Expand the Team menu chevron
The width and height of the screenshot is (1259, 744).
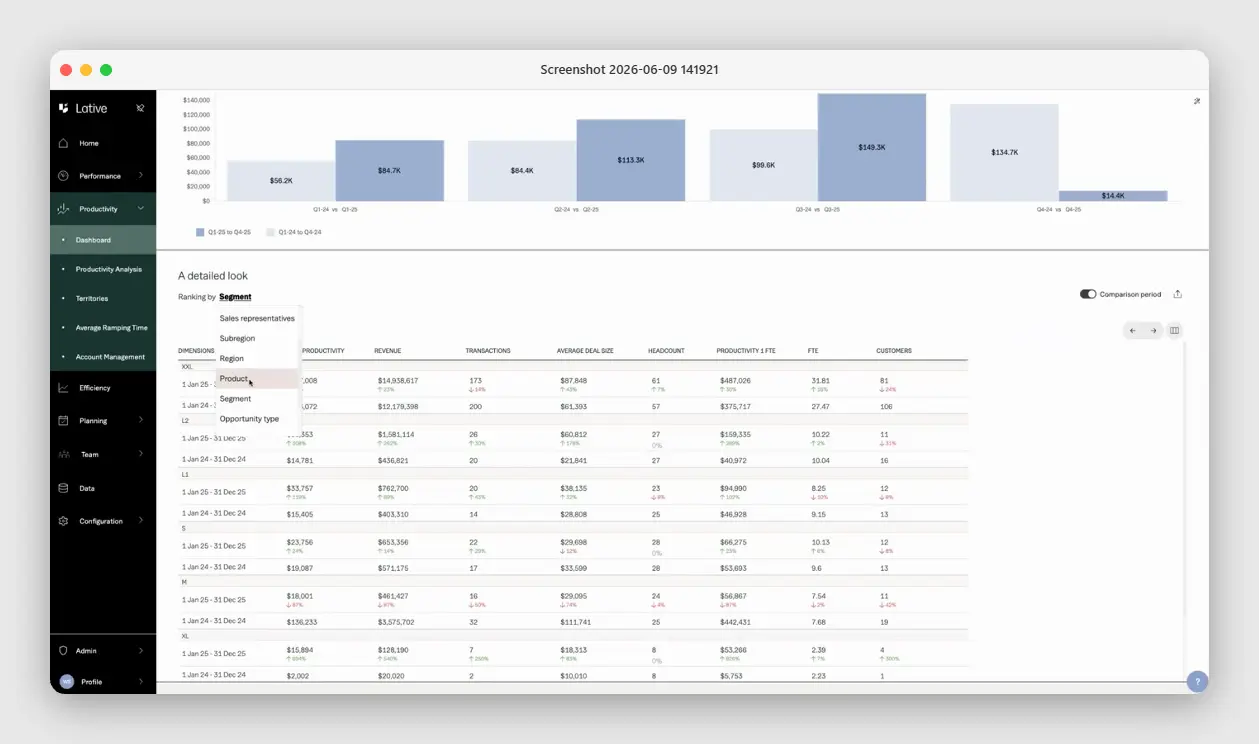[141, 454]
